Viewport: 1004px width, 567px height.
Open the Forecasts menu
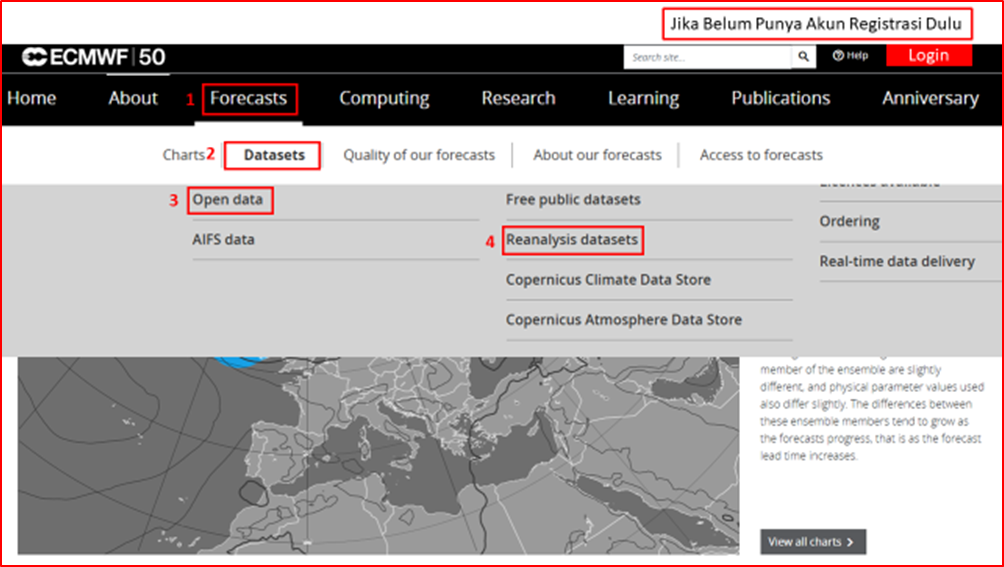[x=248, y=98]
